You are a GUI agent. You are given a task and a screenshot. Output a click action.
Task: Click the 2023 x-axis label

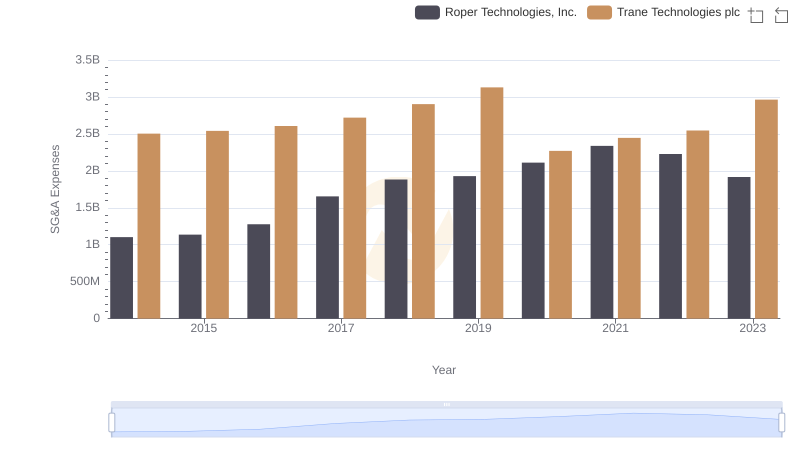(753, 328)
